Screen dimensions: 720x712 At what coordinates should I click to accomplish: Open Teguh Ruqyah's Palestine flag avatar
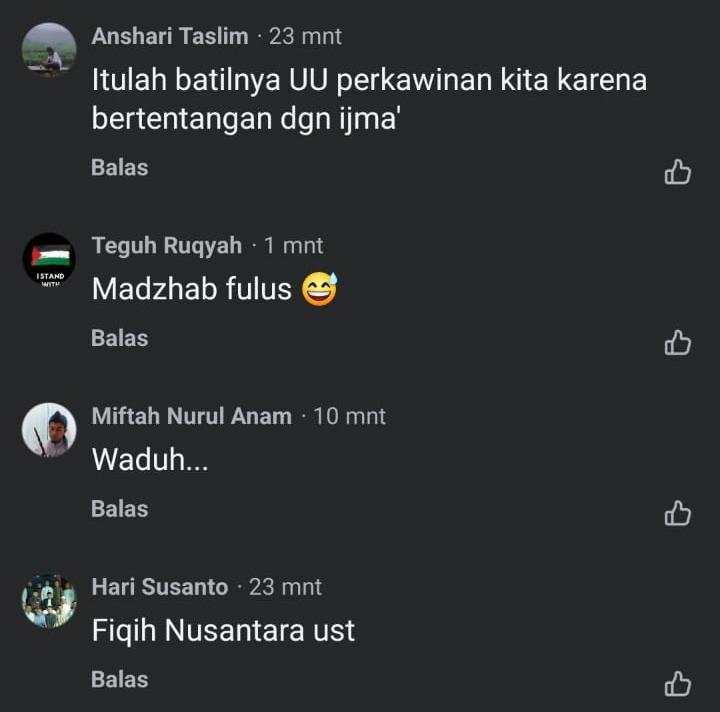49,259
